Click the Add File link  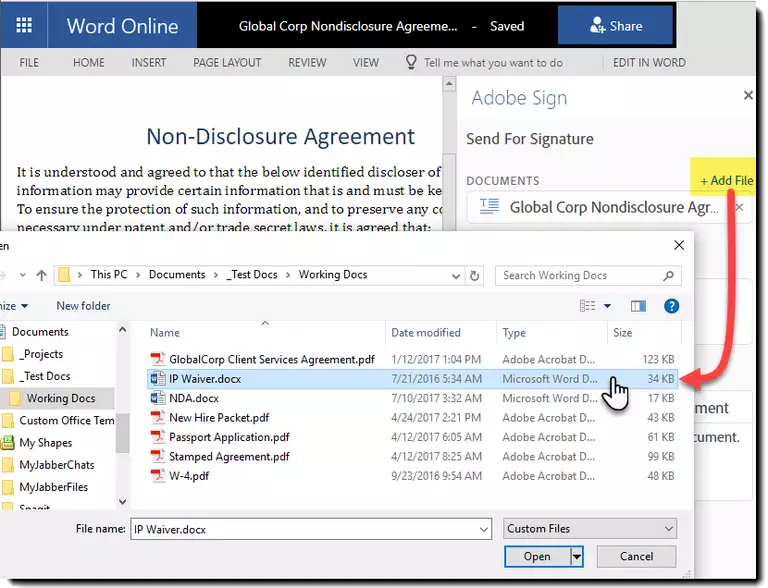pyautogui.click(x=726, y=181)
